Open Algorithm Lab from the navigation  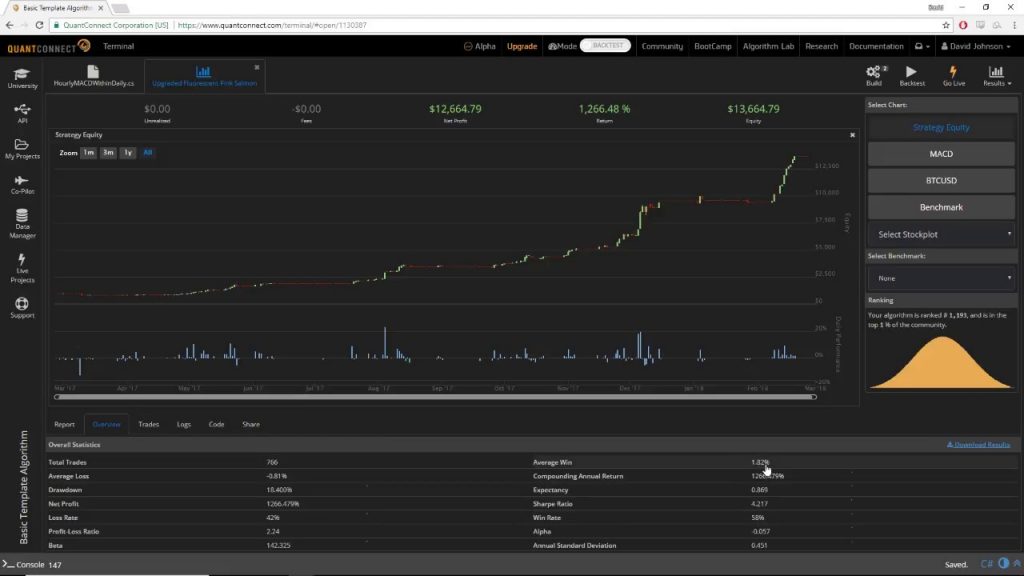click(x=768, y=46)
